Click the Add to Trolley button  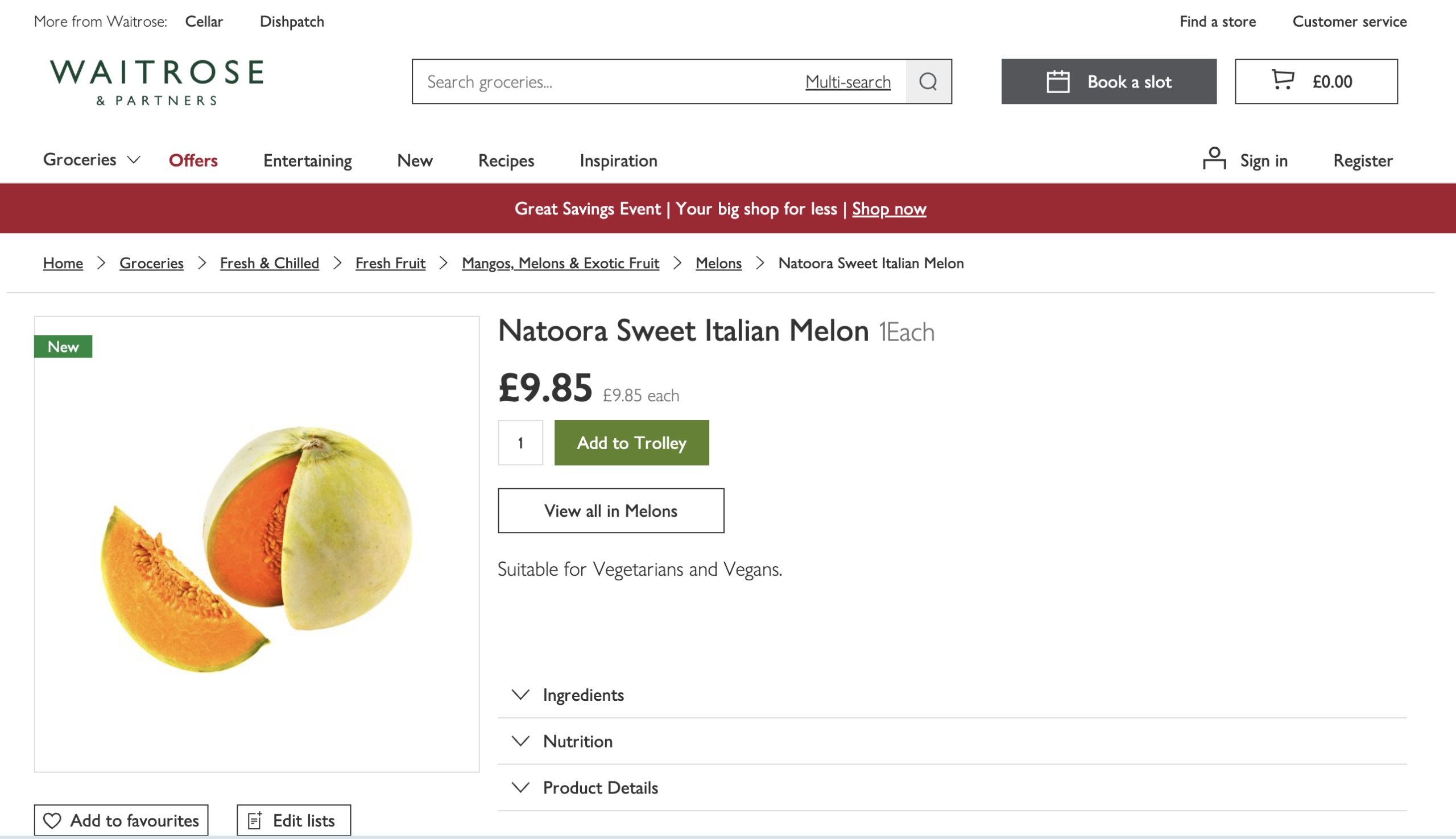click(632, 443)
